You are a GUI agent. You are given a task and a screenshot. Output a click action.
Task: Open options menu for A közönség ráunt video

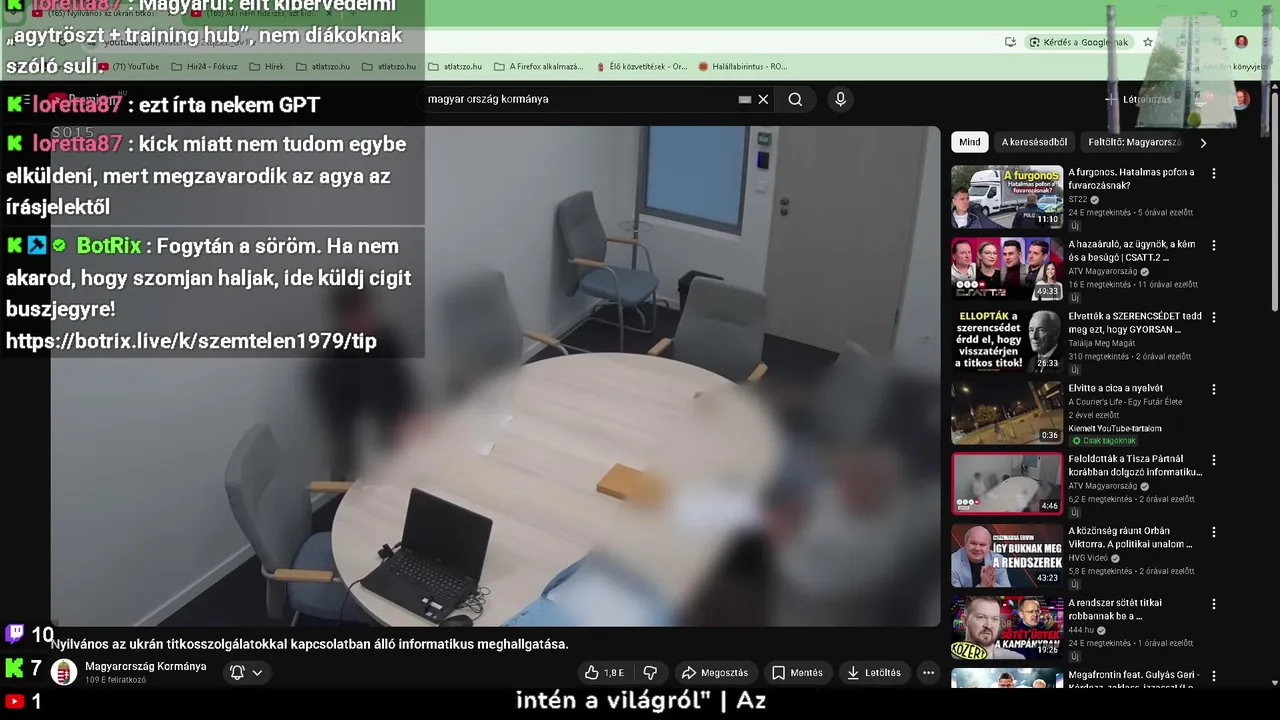1214,532
